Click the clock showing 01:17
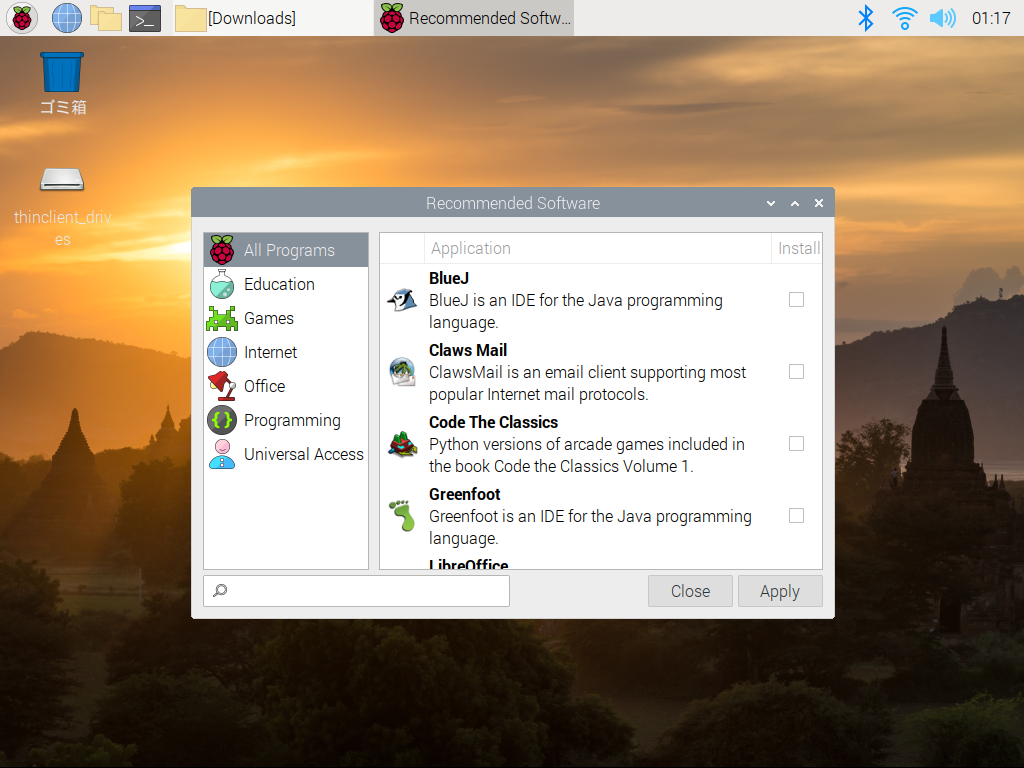Image resolution: width=1024 pixels, height=768 pixels. pyautogui.click(x=991, y=18)
